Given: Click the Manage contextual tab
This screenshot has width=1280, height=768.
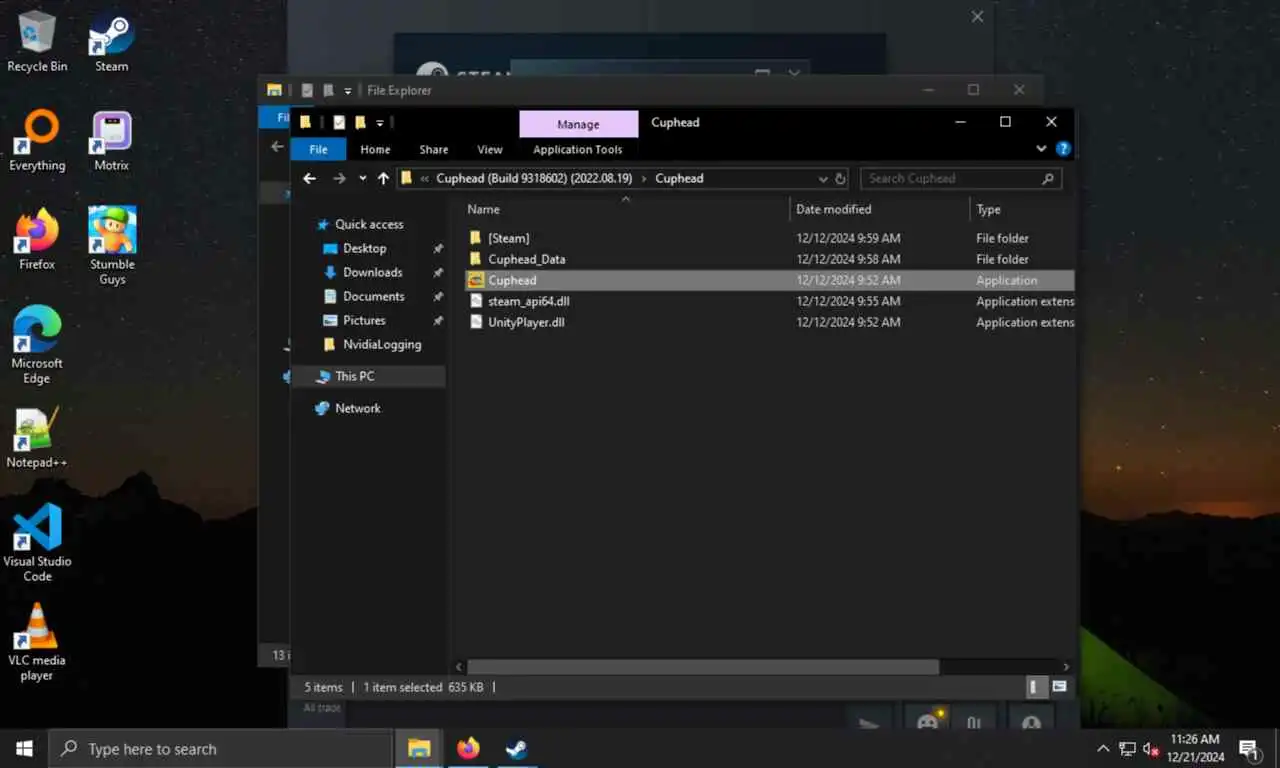Looking at the screenshot, I should click(578, 124).
